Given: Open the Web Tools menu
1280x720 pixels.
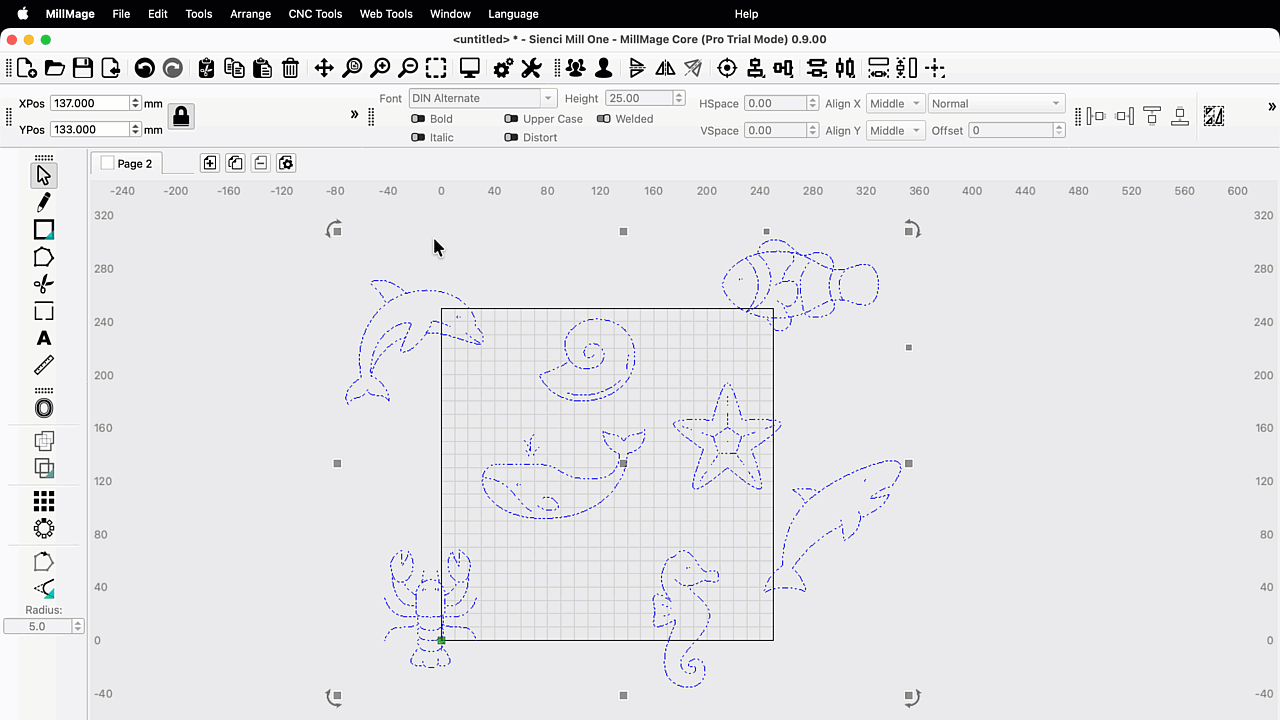Looking at the screenshot, I should tap(386, 14).
